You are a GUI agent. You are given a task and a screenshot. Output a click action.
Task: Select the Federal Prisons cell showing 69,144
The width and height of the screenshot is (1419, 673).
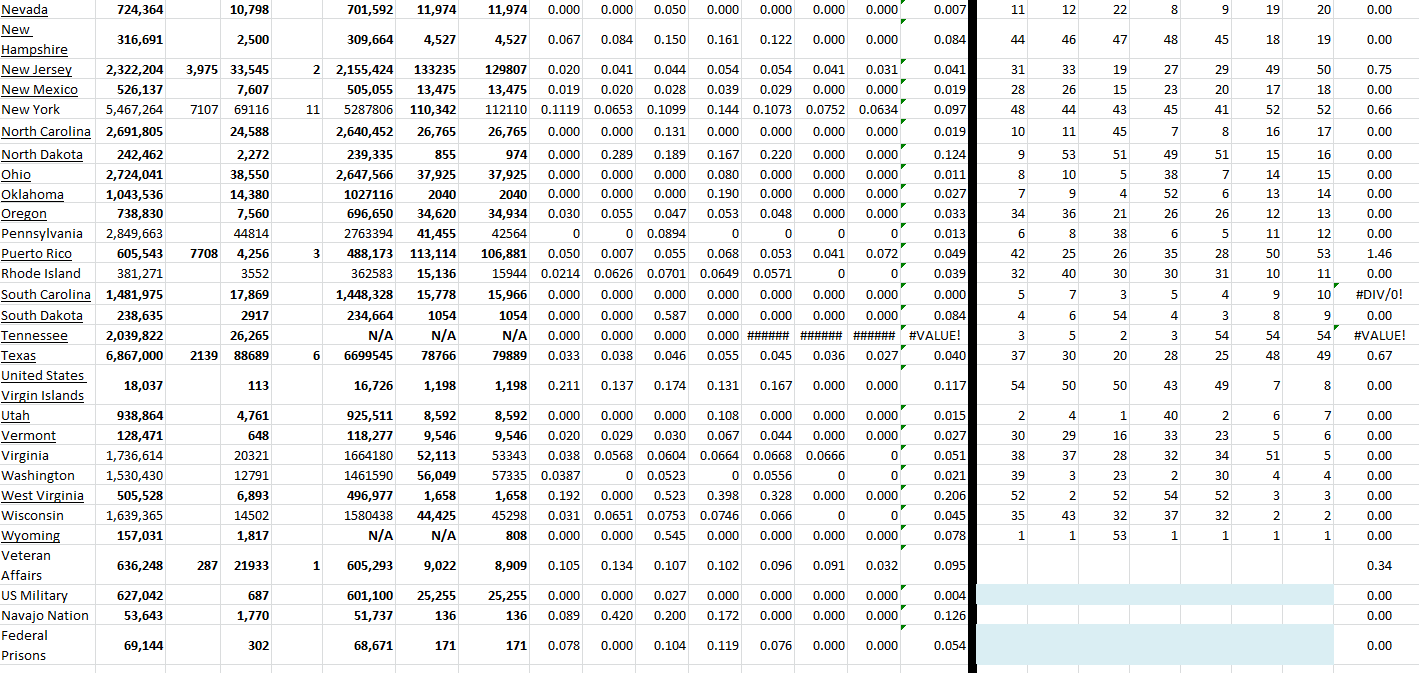point(134,646)
